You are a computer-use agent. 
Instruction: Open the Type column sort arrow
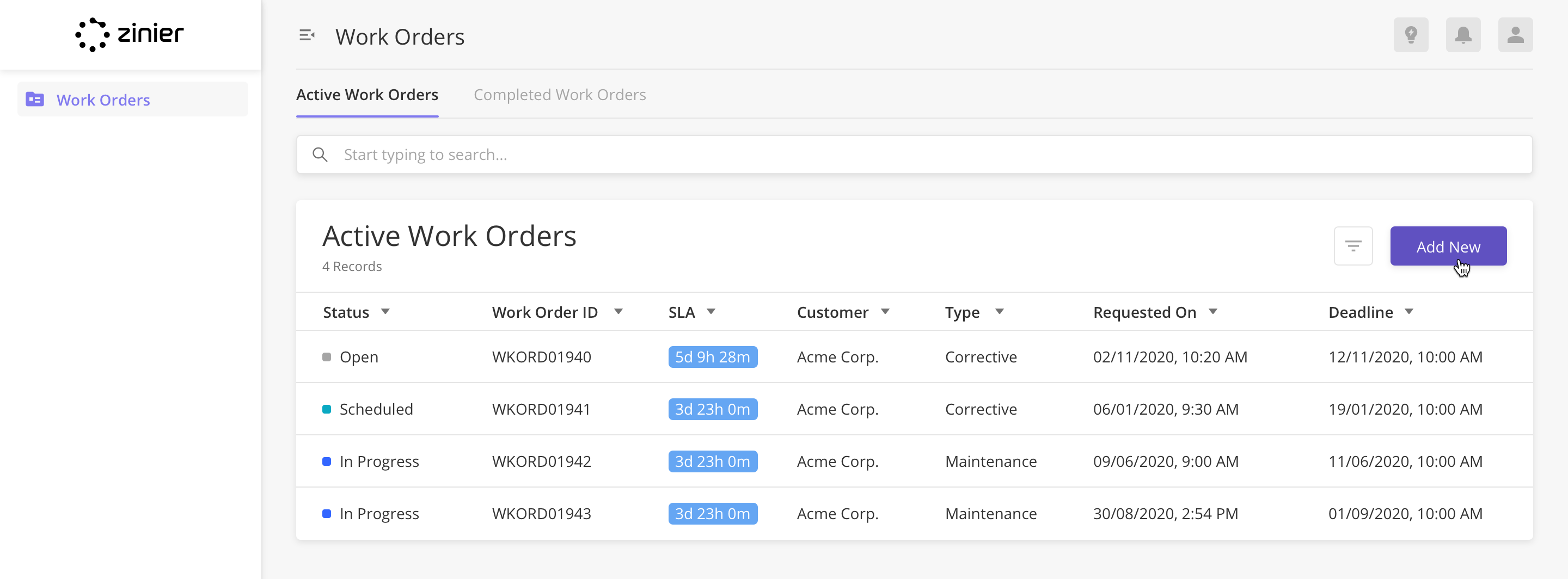1000,312
